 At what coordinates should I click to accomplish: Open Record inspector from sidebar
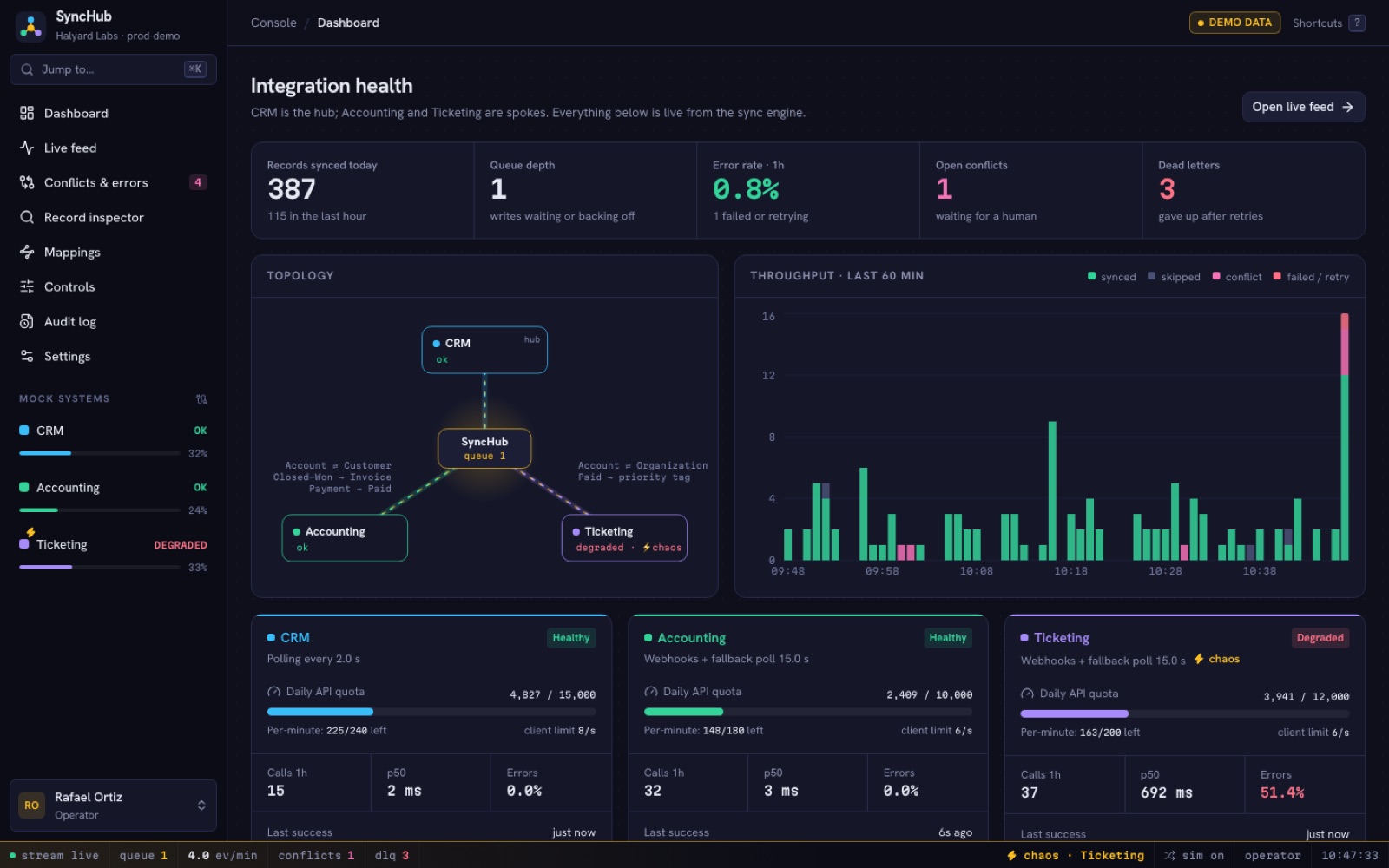(113, 217)
